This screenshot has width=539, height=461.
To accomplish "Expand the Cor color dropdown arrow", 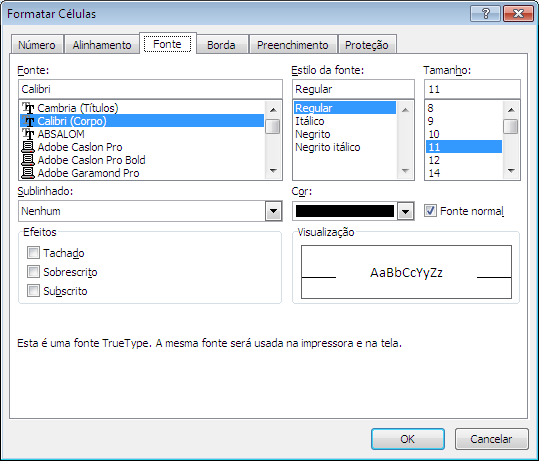I will pos(405,211).
